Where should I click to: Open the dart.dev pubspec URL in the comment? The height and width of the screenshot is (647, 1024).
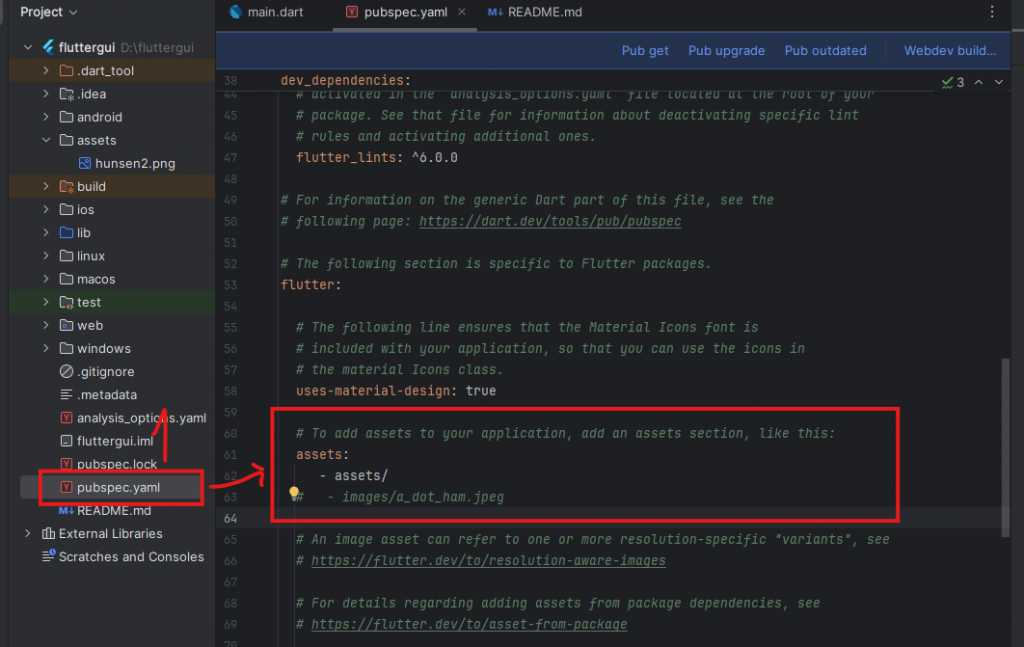[x=550, y=221]
